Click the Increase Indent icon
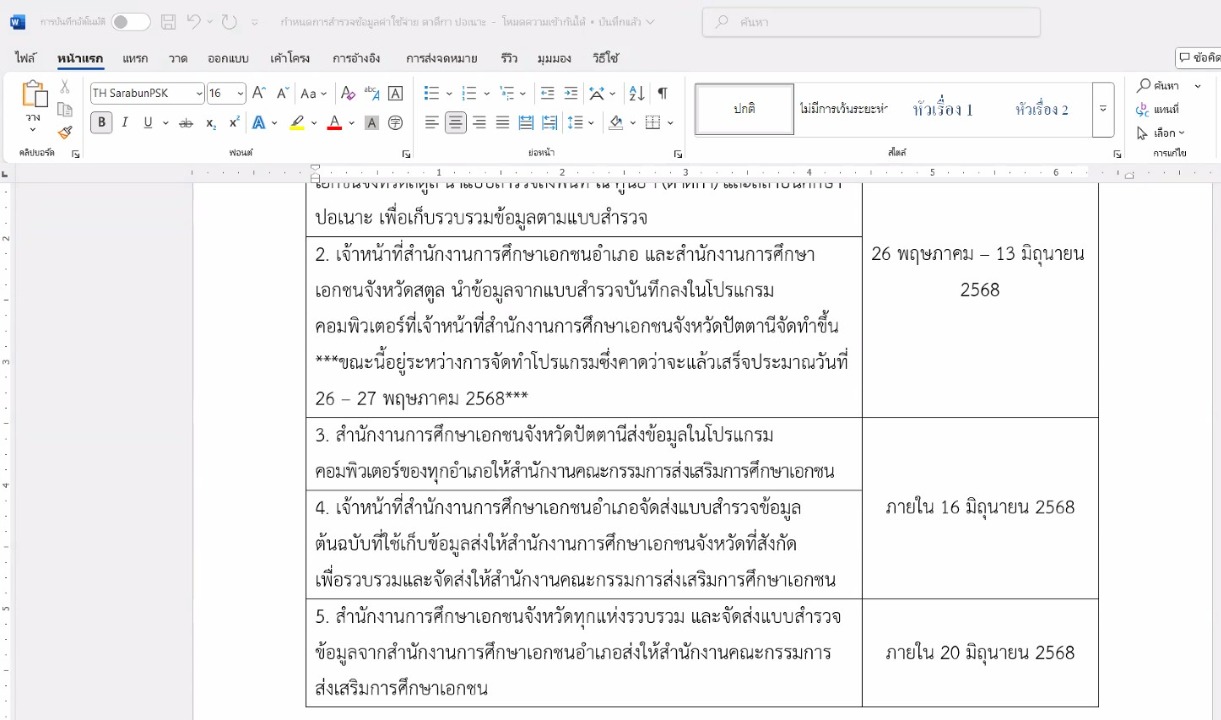Viewport: 1221px width, 720px height. [571, 93]
